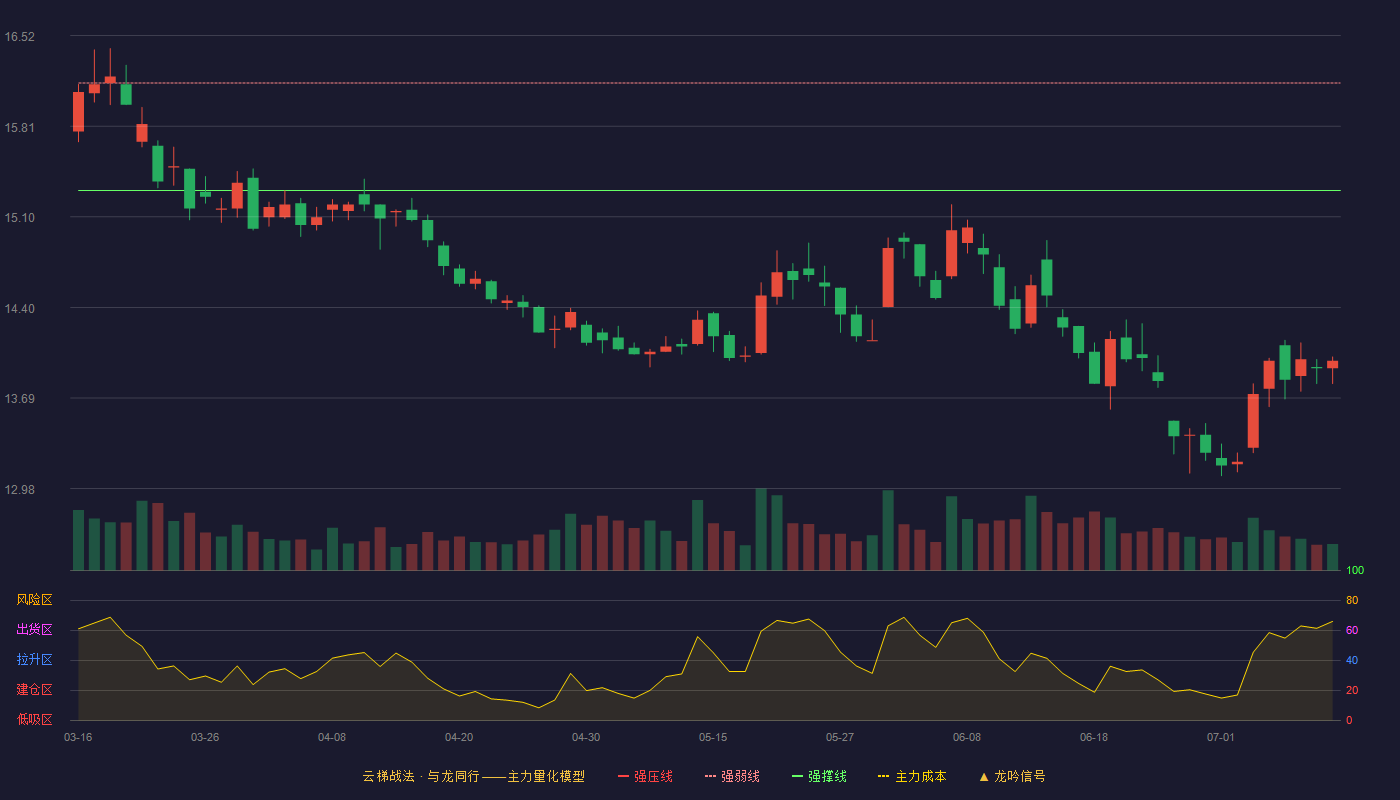Viewport: 1400px width, 800px height.
Task: Click the 04-08 date label
Action: 332,737
